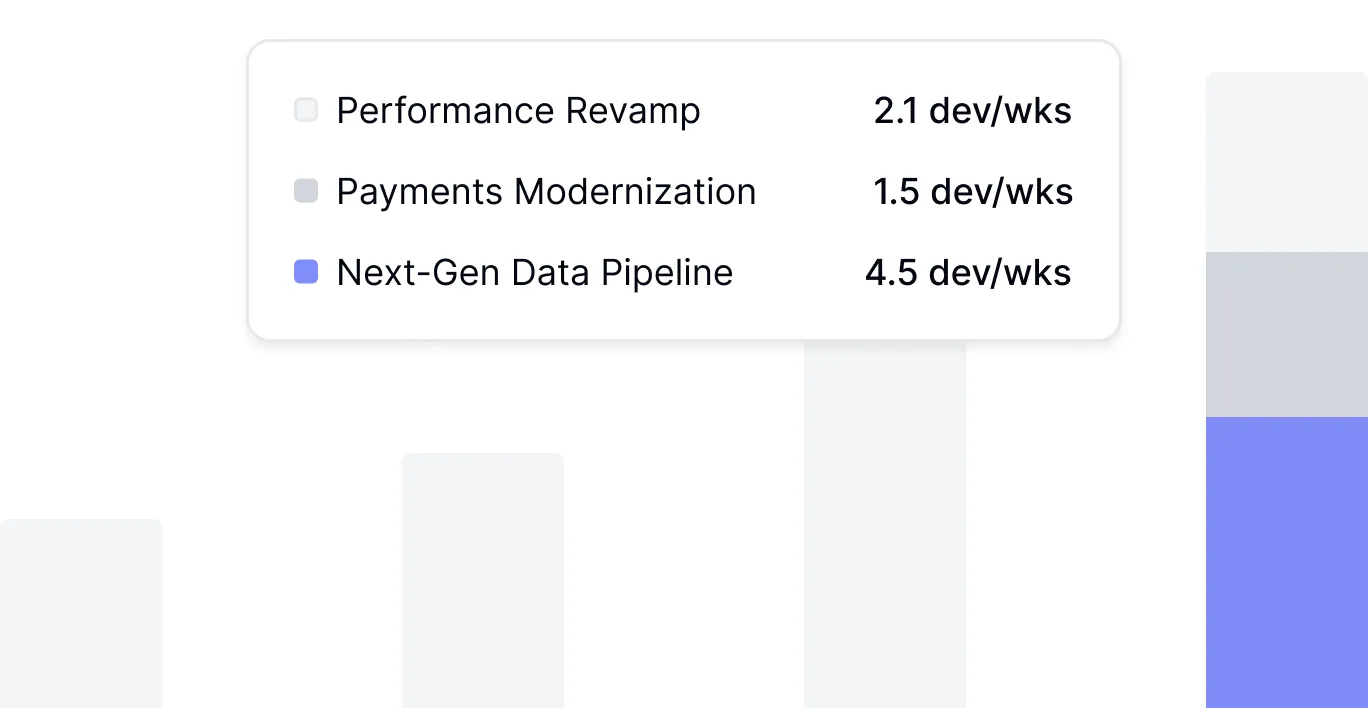The width and height of the screenshot is (1368, 708).
Task: Select the Next-Gen Data Pipeline label
Action: (x=535, y=272)
